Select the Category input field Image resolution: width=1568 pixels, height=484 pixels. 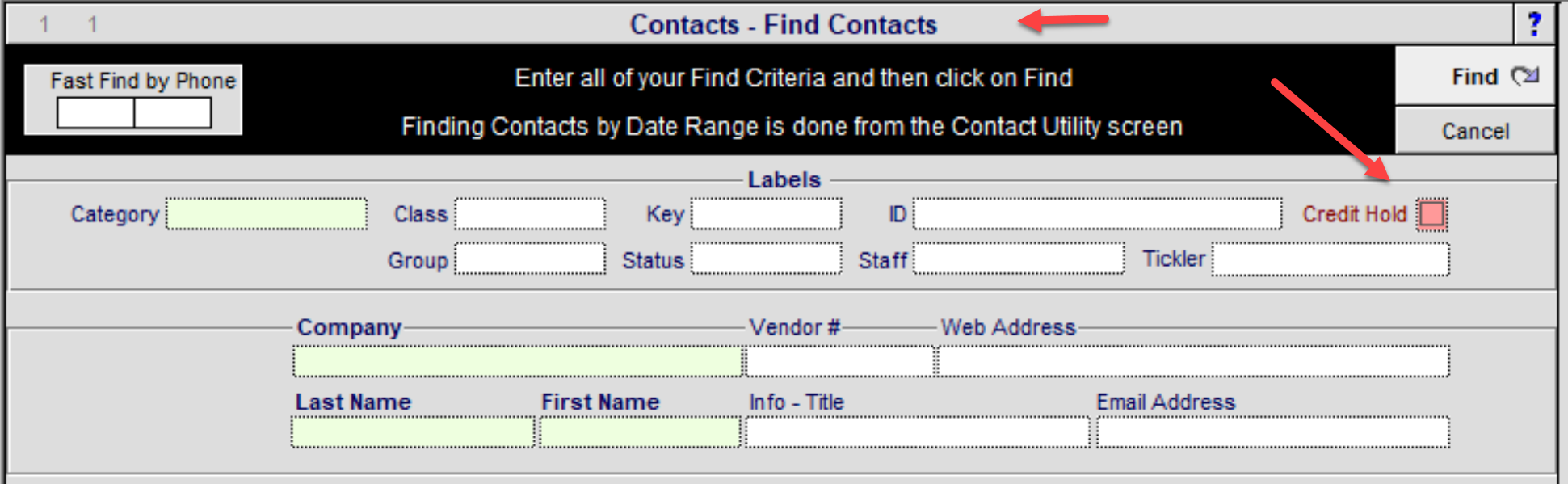267,214
